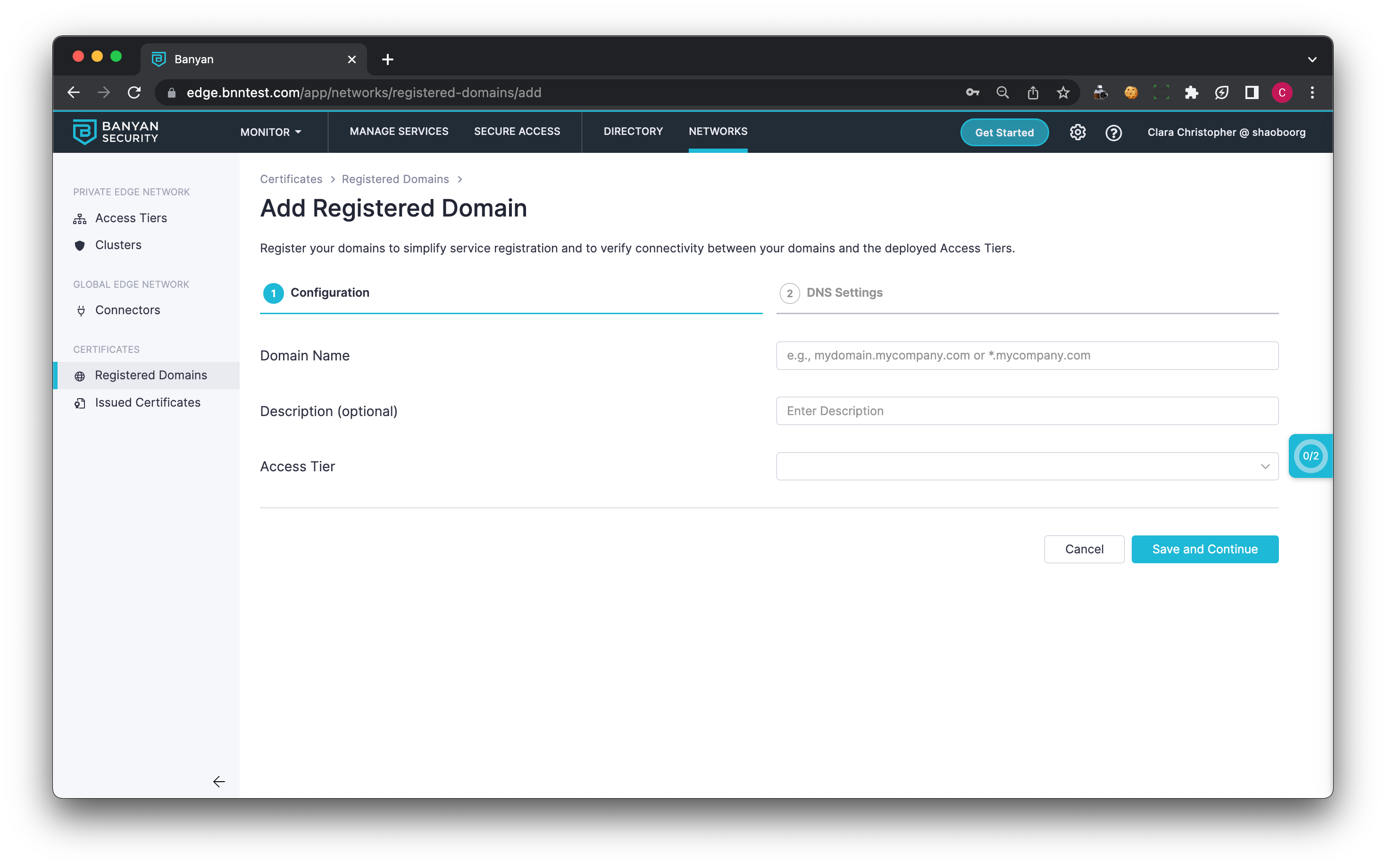Click the Access Tiers hierarchy icon
Image resolution: width=1386 pixels, height=868 pixels.
(80, 219)
